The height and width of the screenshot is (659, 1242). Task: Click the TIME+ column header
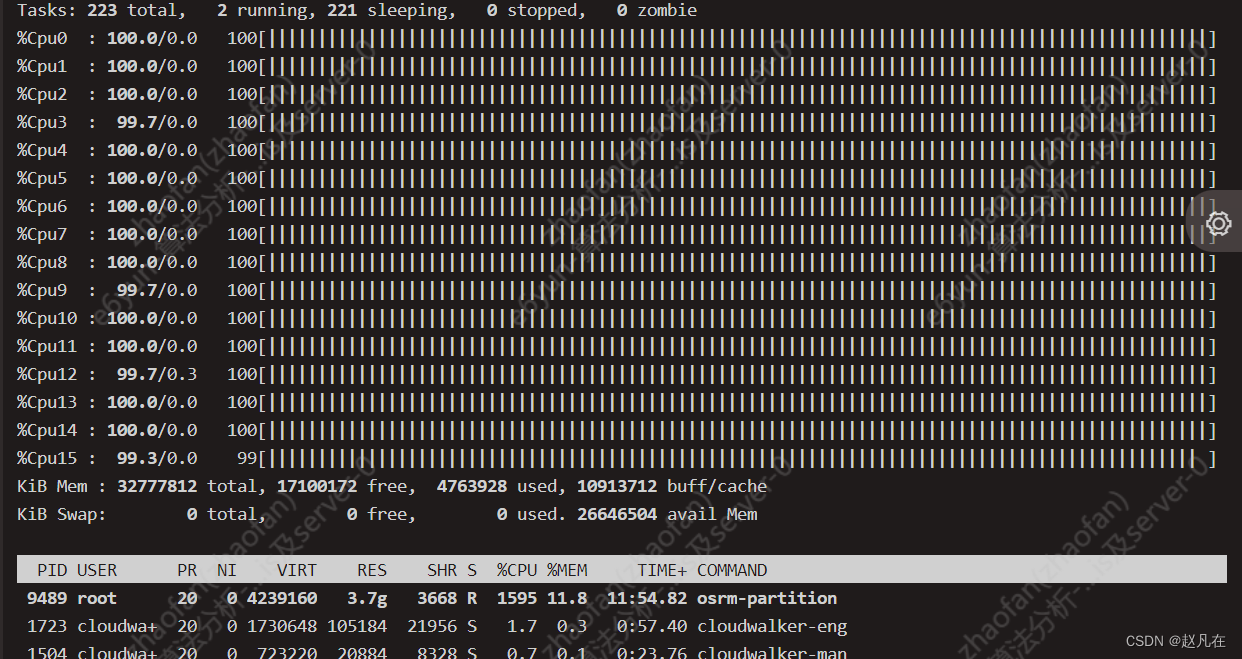662,570
